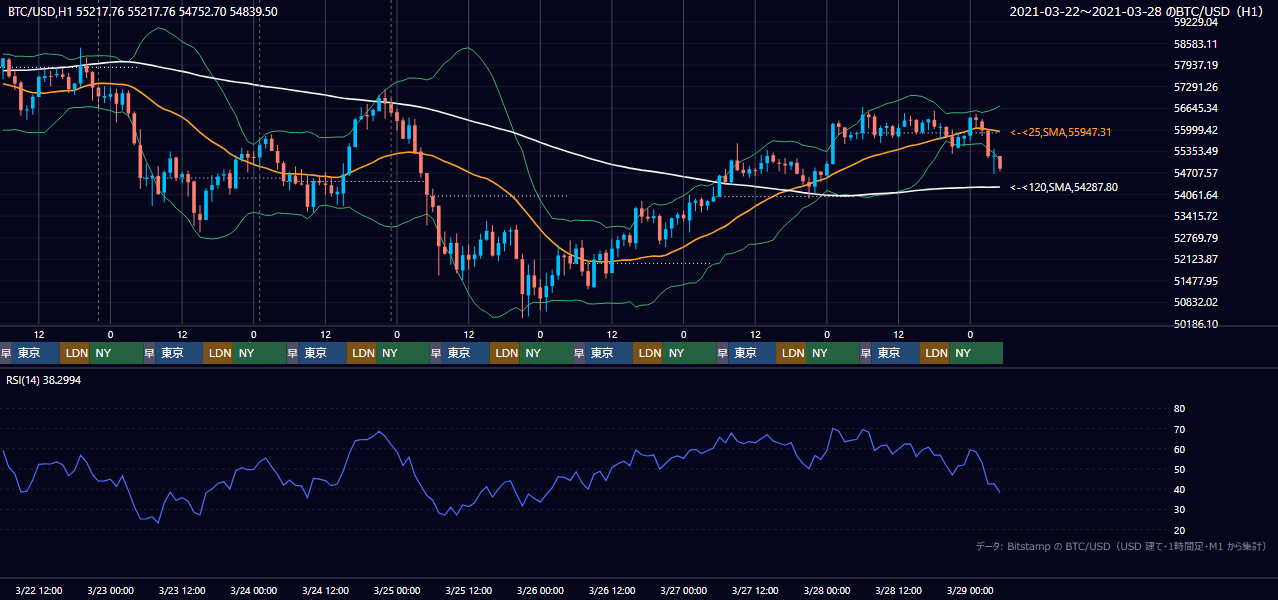This screenshot has width=1278, height=600.
Task: Pick the 57291.26 price axis value
Action: [1196, 87]
